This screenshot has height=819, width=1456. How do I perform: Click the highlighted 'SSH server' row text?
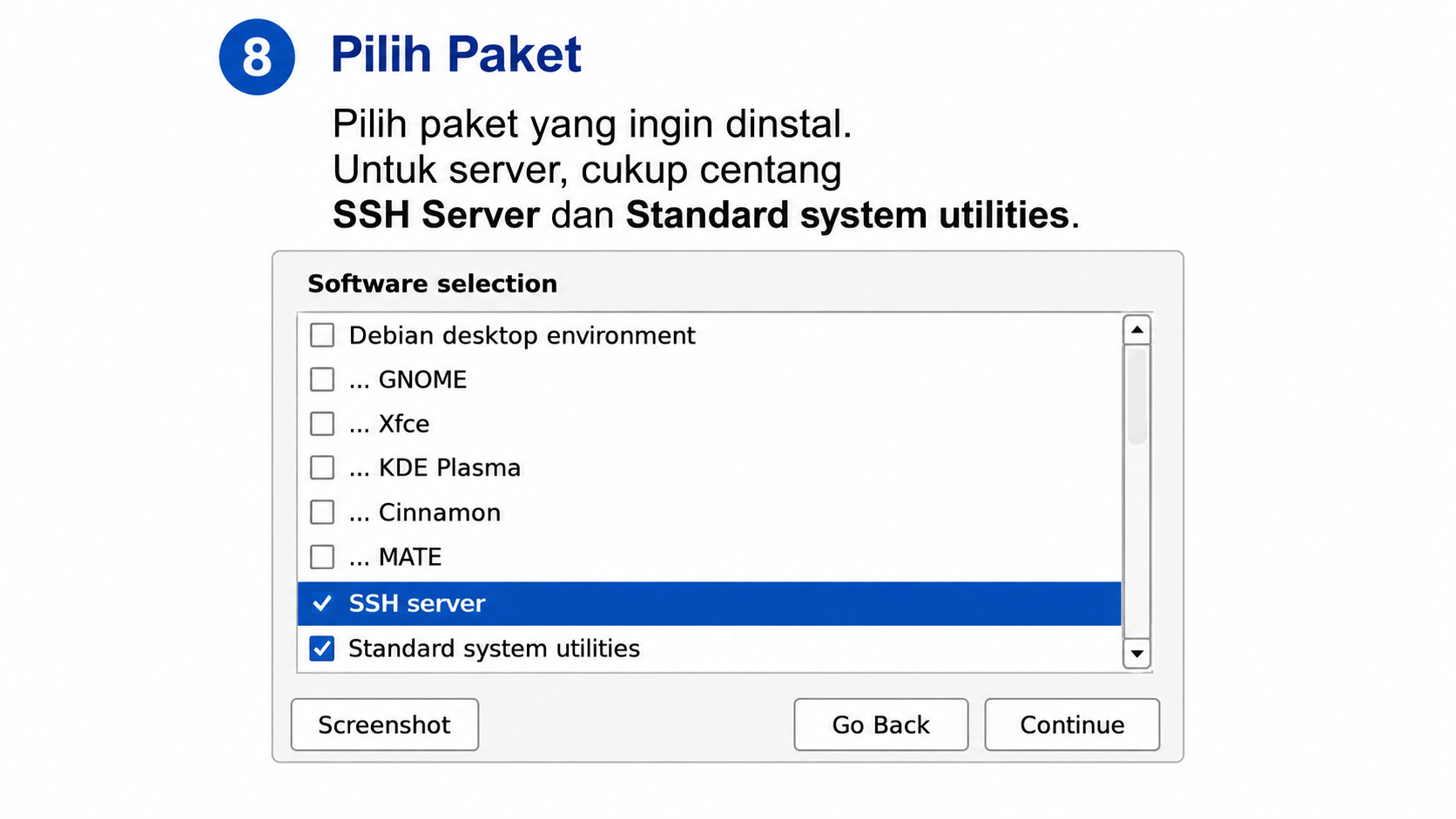417,603
